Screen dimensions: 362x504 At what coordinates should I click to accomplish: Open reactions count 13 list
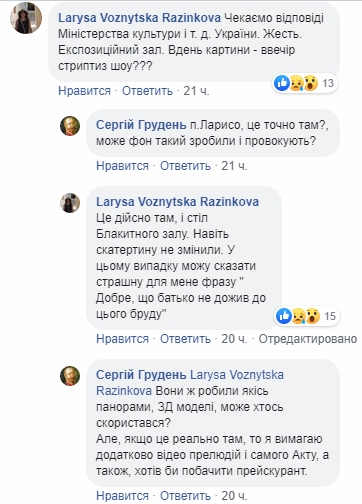328,83
